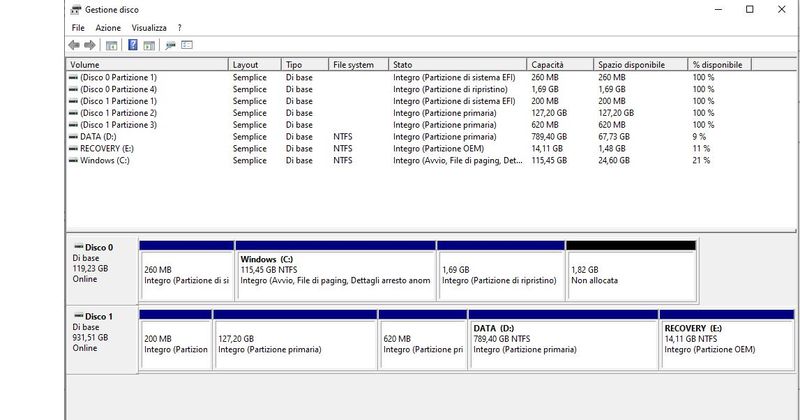This screenshot has width=800, height=420.
Task: Click the drive icon beside Windows (C:)
Action: point(73,160)
